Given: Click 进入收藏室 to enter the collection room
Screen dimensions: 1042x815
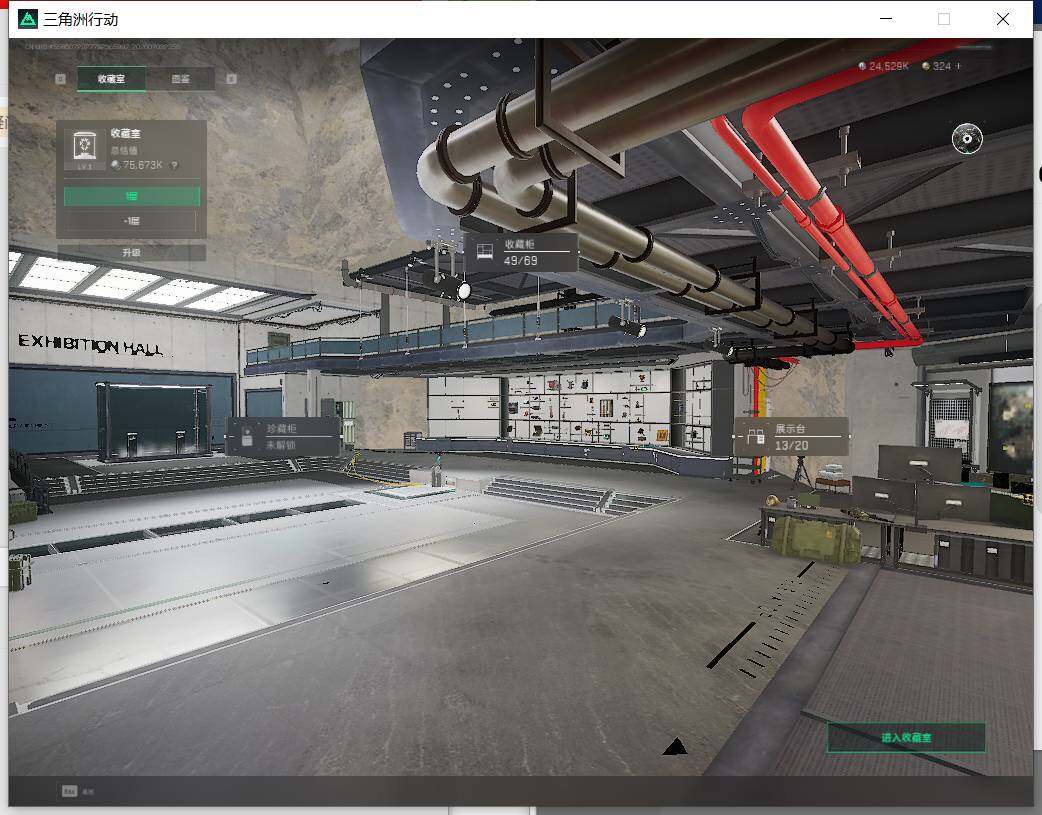Looking at the screenshot, I should pos(906,737).
